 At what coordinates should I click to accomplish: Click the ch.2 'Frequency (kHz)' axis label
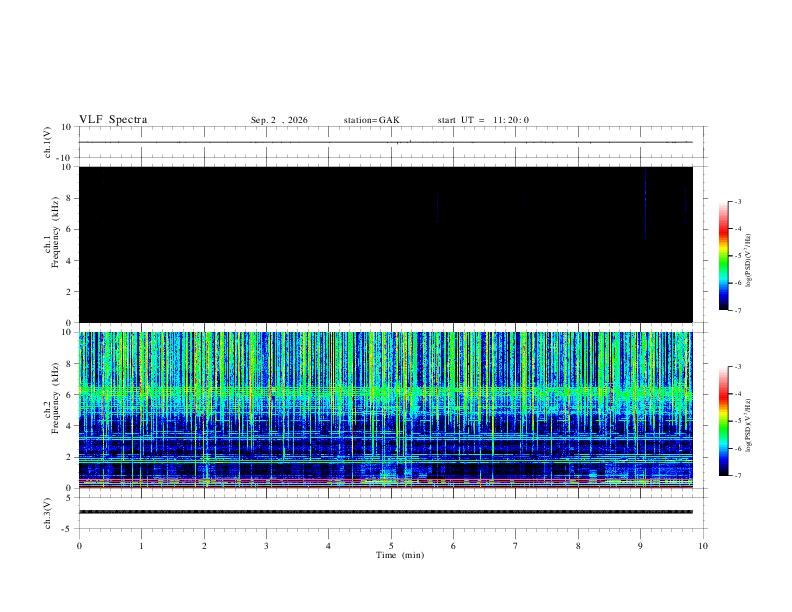(x=56, y=398)
